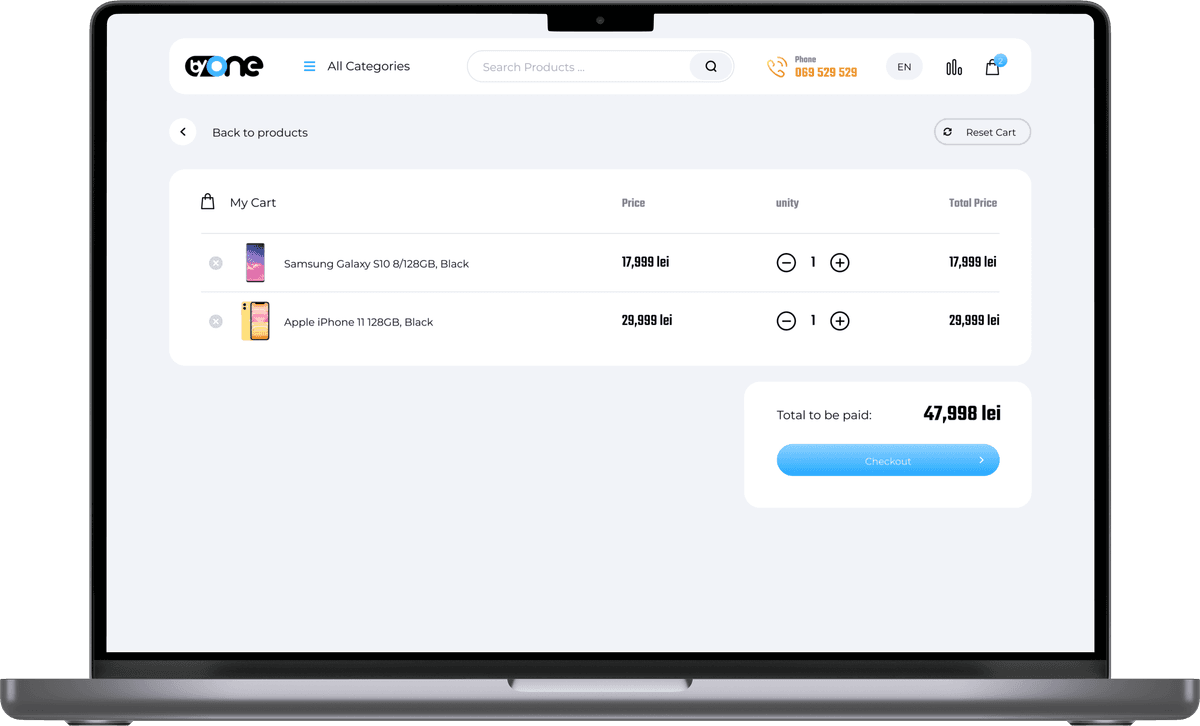The height and width of the screenshot is (726, 1200).
Task: Click the 47,998 lei total amount
Action: 962,414
